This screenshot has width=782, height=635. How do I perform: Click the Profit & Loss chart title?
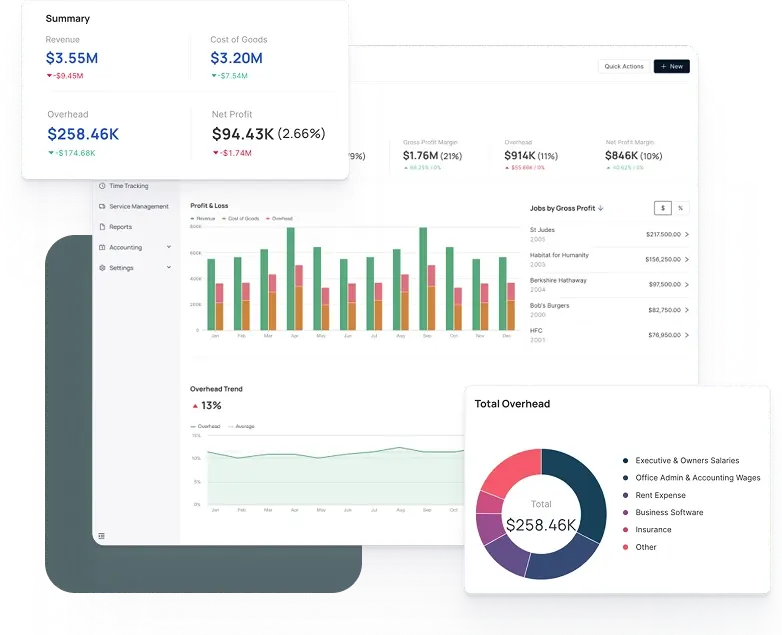pyautogui.click(x=209, y=206)
